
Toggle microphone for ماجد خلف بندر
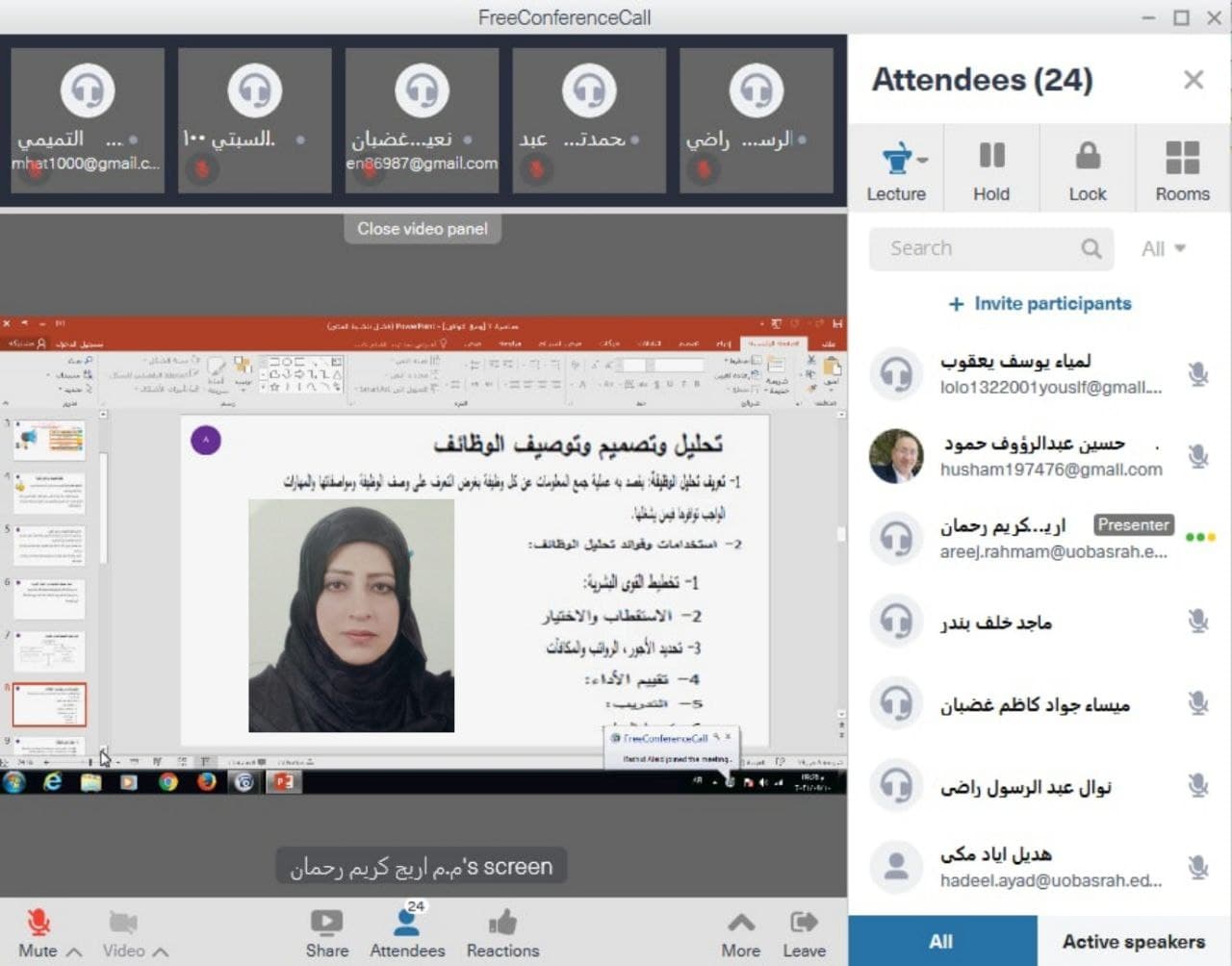[x=1198, y=621]
